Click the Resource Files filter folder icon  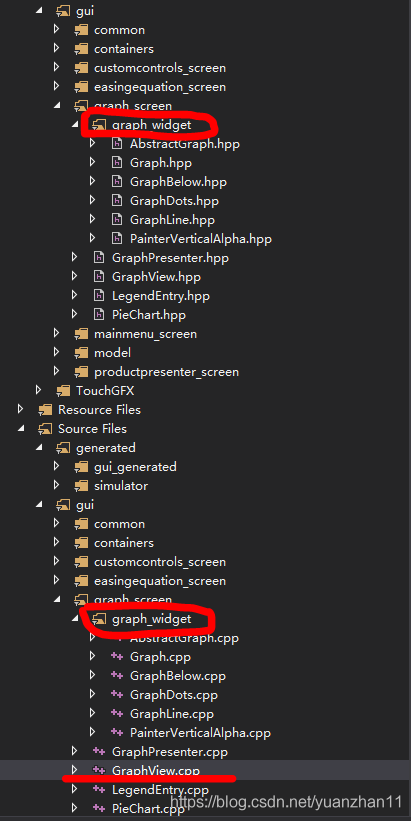click(45, 409)
